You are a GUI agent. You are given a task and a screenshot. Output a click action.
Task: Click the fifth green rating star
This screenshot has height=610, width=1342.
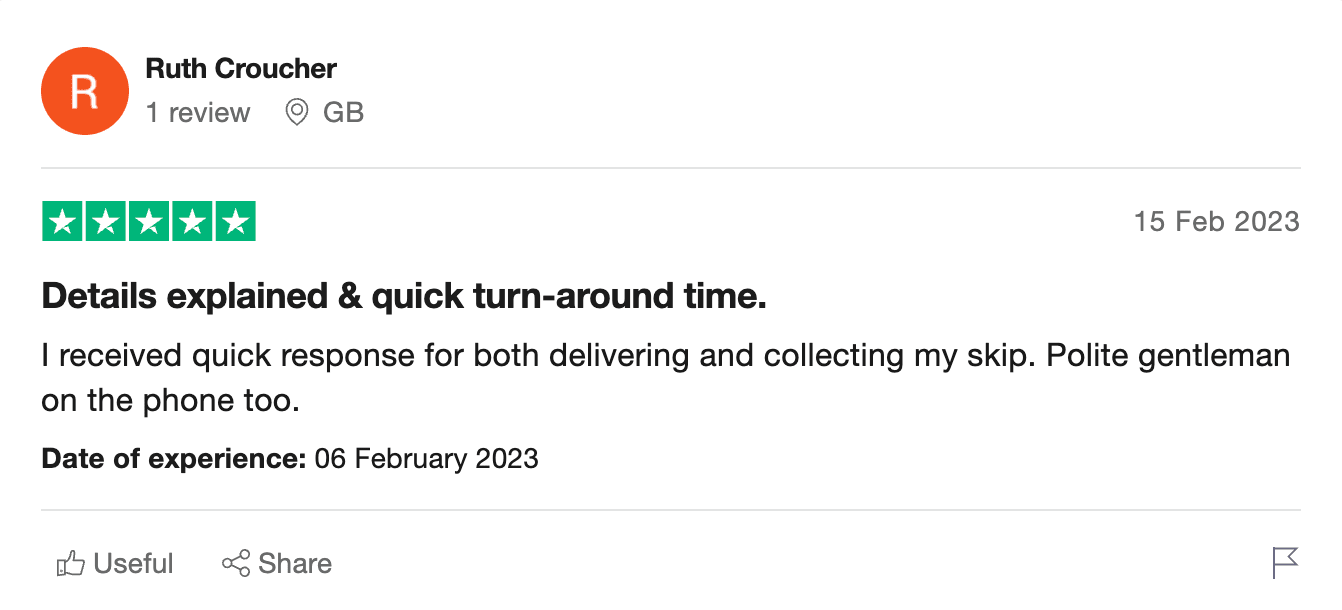[x=235, y=222]
